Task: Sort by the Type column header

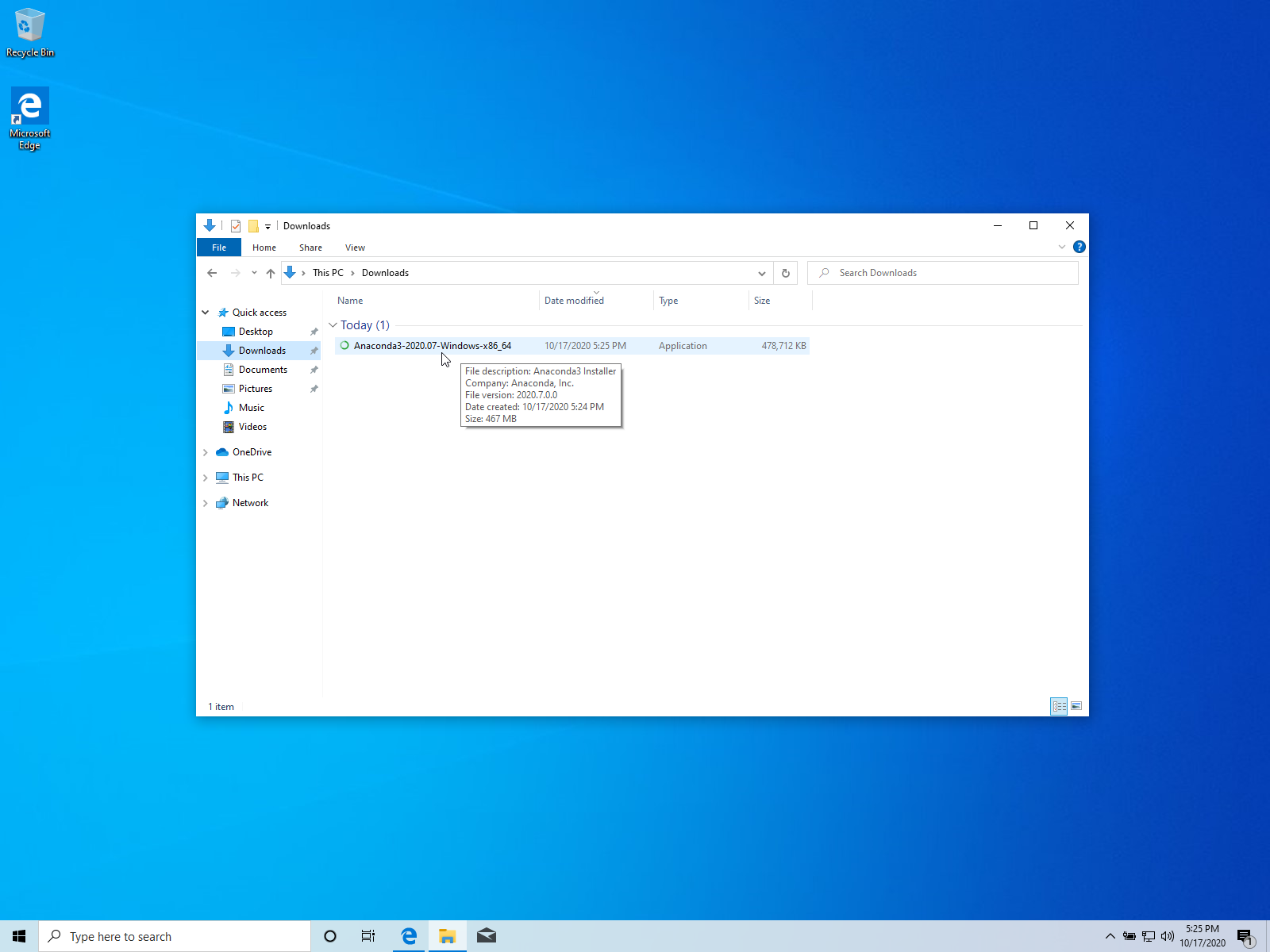Action: 701,301
